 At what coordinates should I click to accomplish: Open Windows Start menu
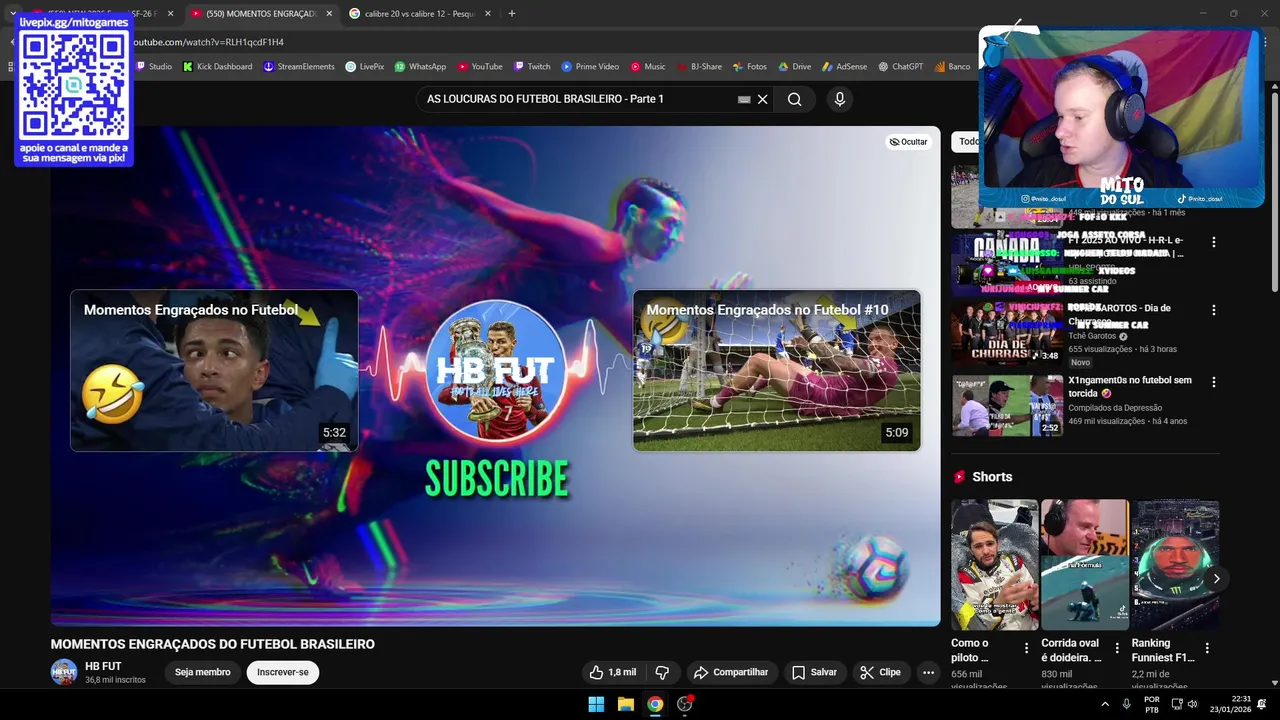596,704
